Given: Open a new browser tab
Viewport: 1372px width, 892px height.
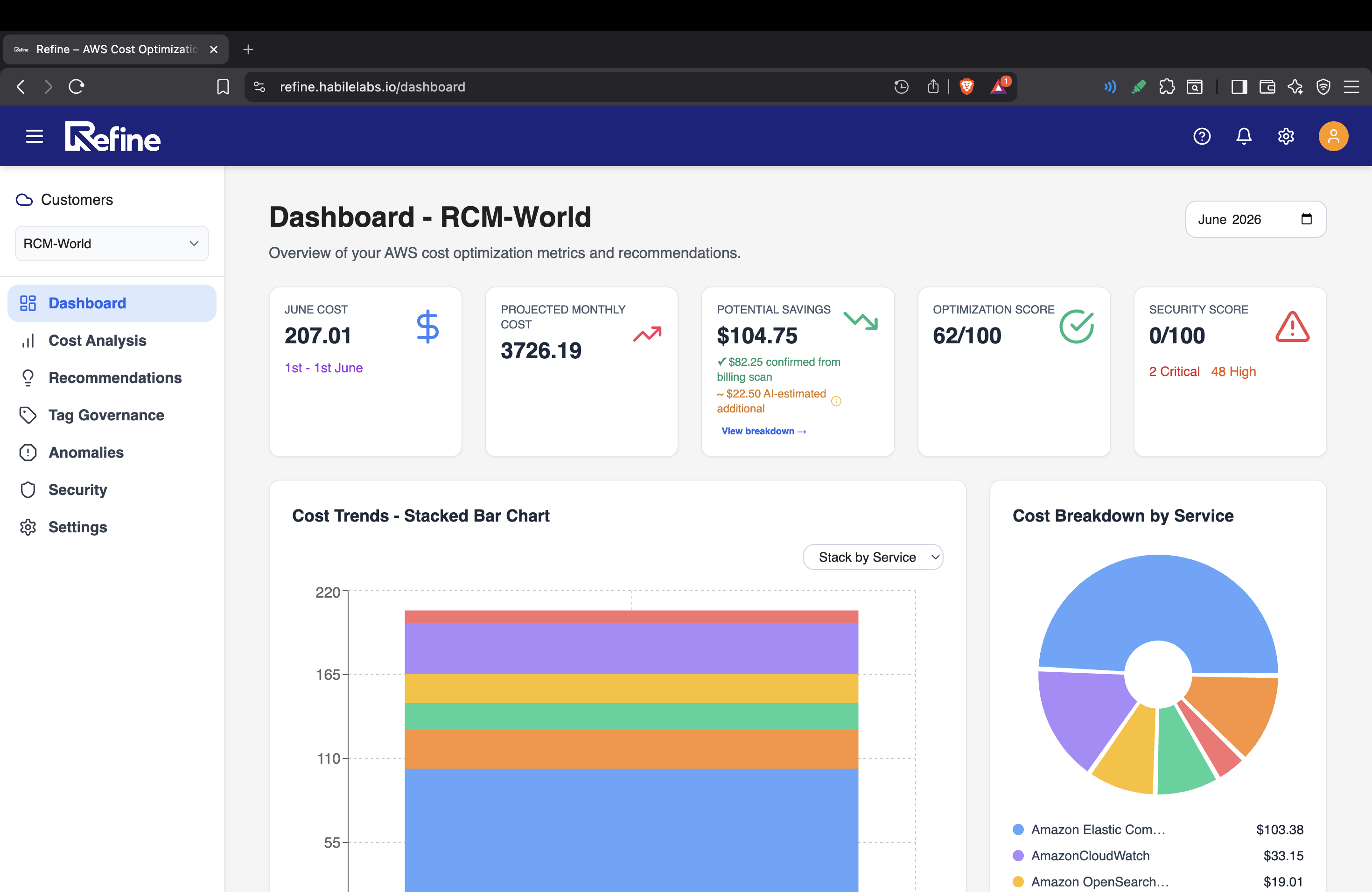Looking at the screenshot, I should (248, 49).
